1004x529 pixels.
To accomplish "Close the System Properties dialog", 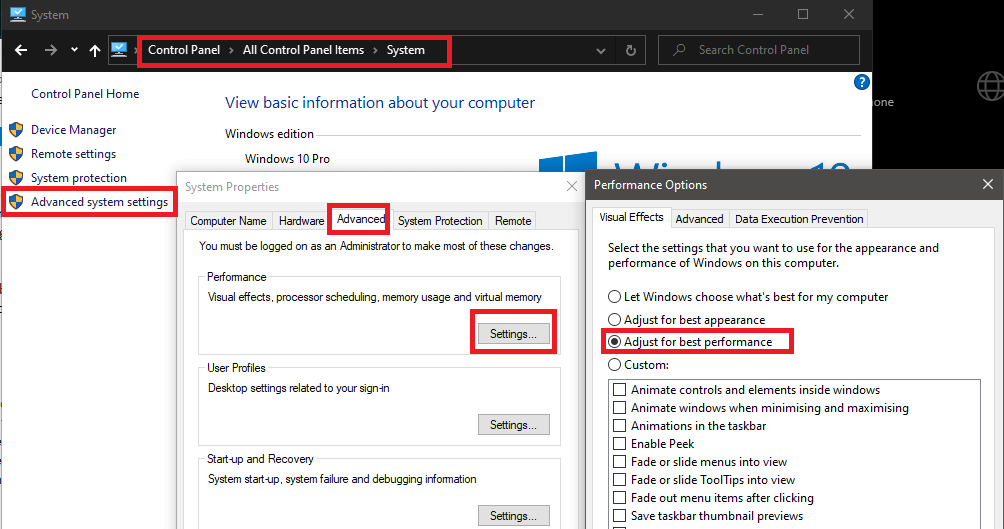I will click(572, 186).
